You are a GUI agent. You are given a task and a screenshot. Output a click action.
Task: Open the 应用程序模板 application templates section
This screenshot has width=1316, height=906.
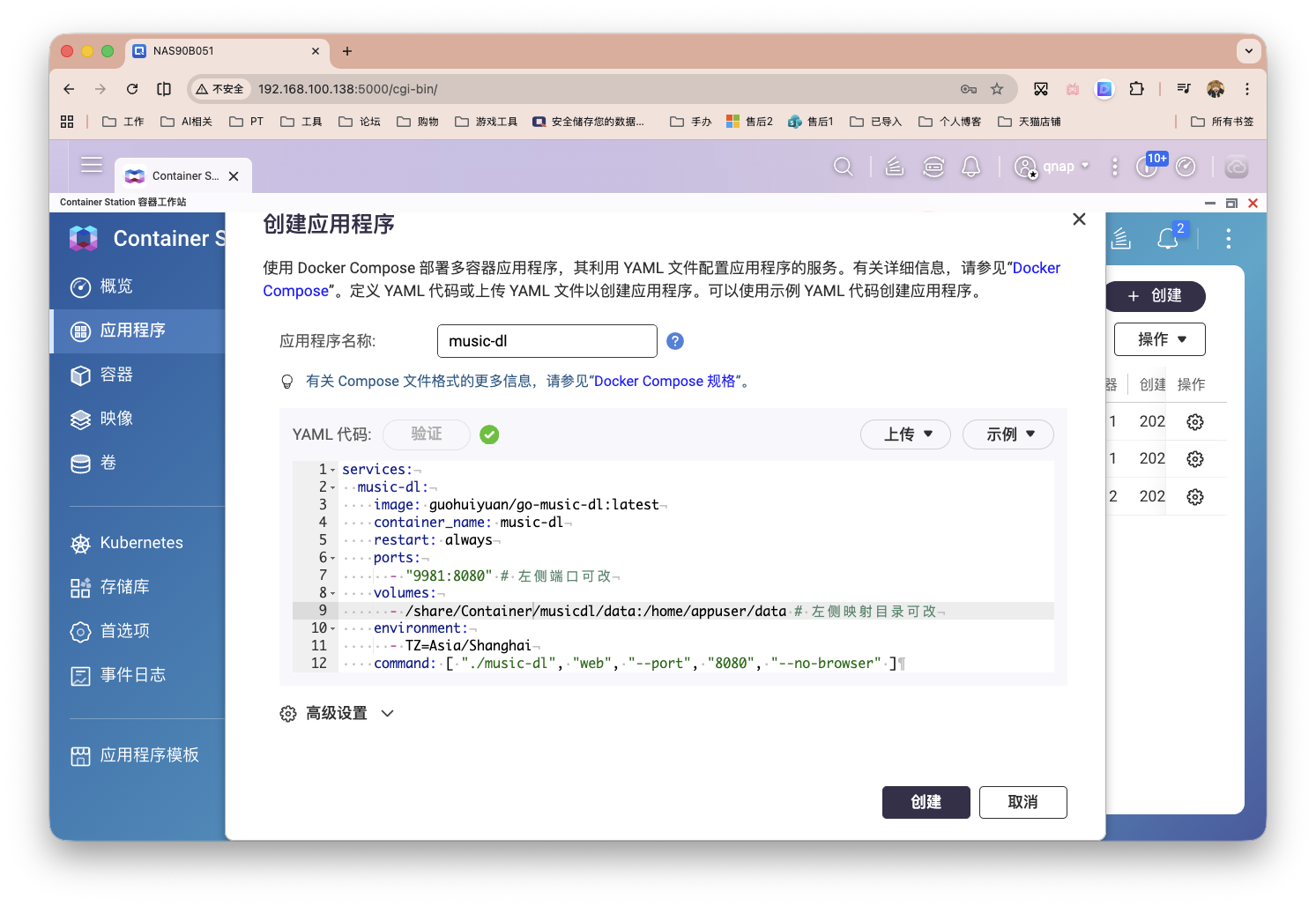tap(149, 755)
